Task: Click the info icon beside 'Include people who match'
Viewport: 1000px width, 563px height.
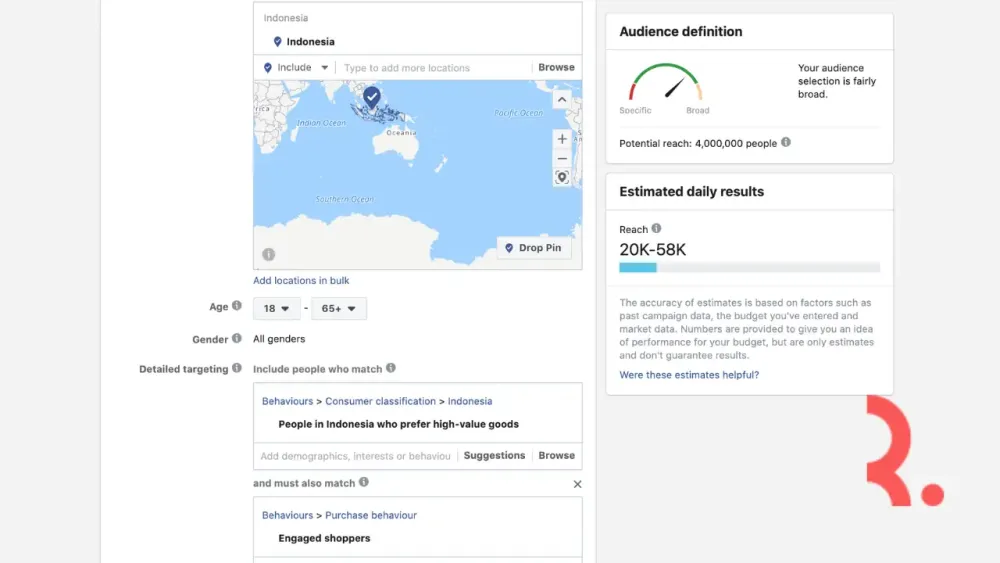Action: click(x=391, y=368)
